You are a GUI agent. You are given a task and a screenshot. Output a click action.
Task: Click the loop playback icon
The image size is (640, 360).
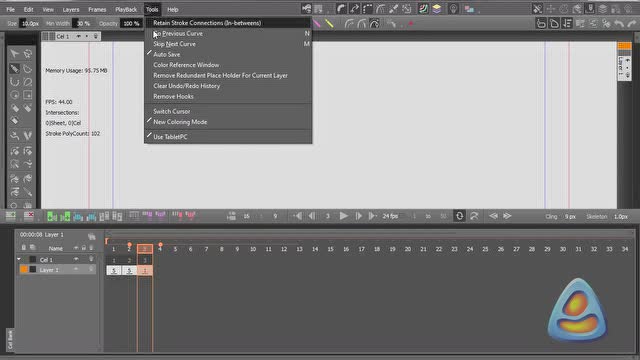click(x=459, y=216)
